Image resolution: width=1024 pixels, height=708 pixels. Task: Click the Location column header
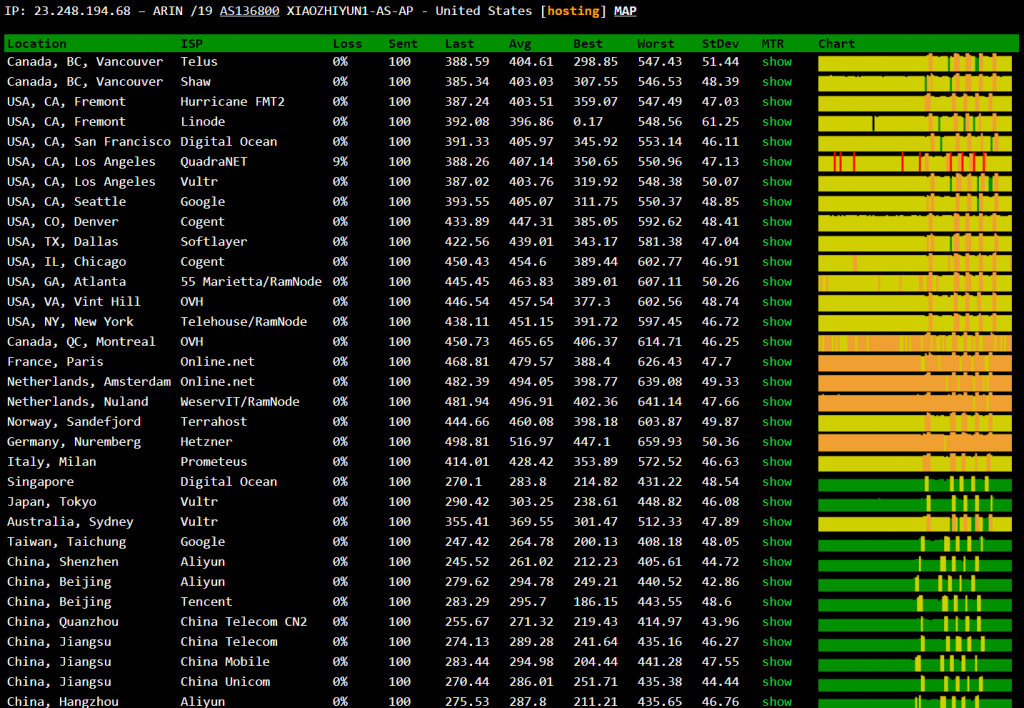click(37, 44)
